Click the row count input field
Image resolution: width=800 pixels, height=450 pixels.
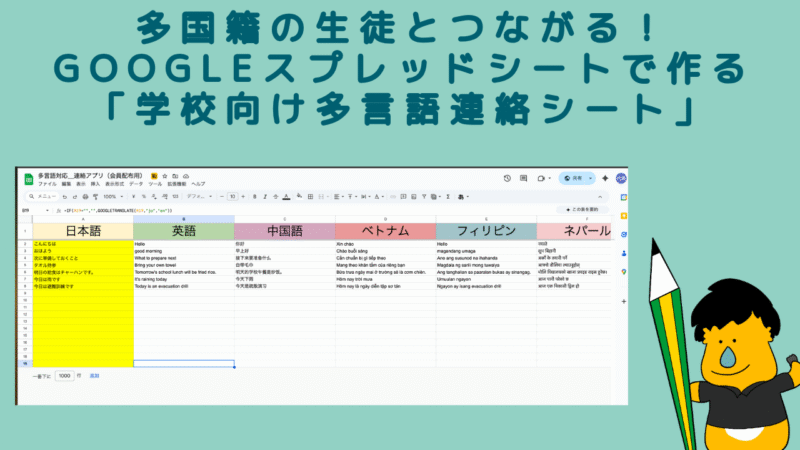coord(66,376)
